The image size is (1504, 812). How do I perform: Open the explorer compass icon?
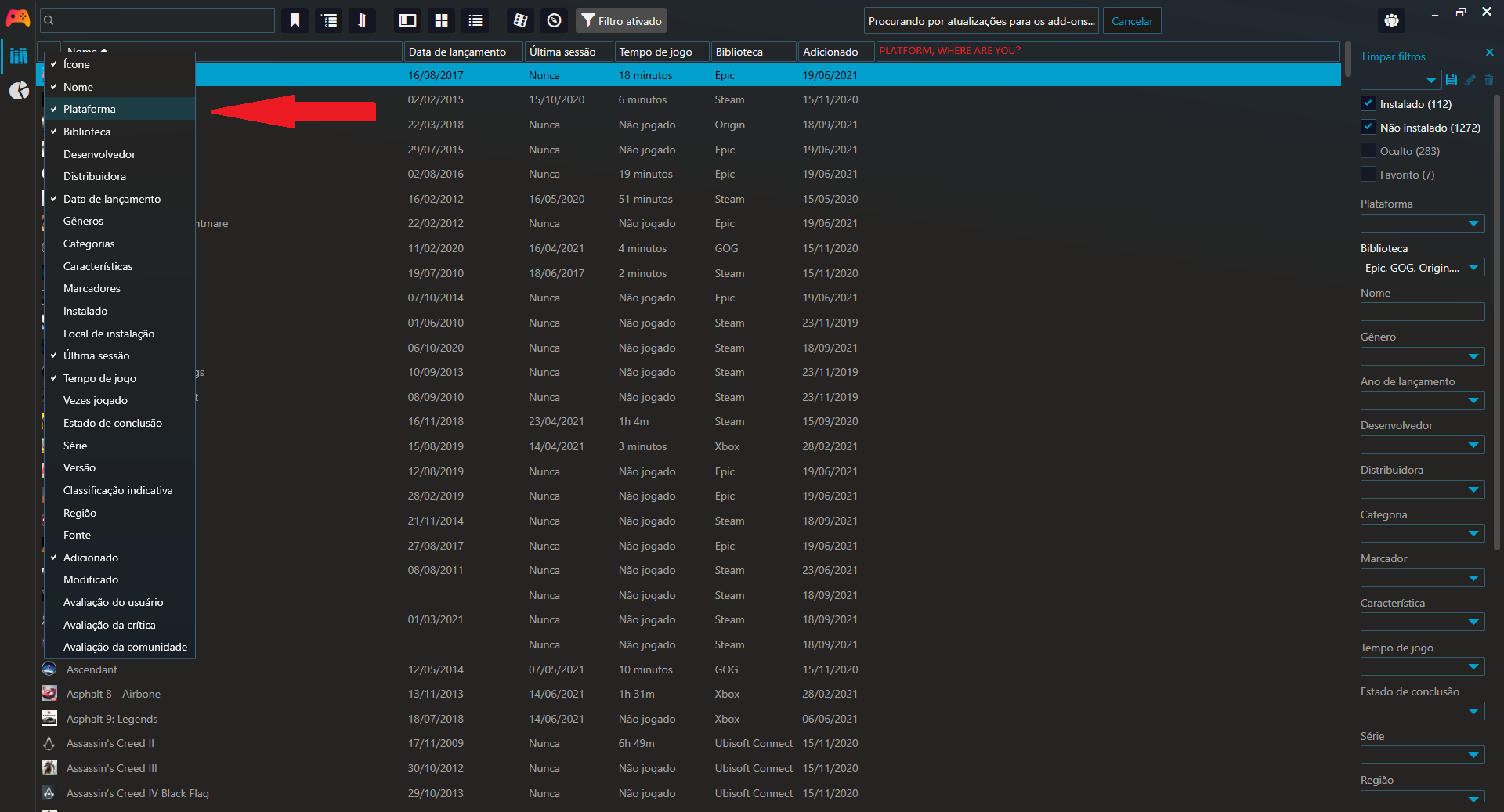[x=555, y=20]
